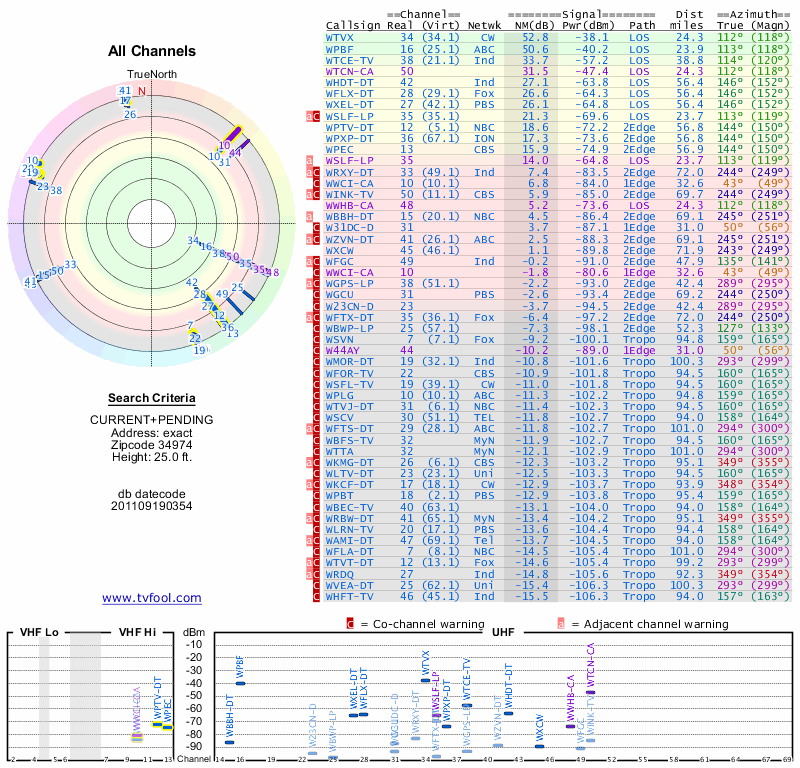Image resolution: width=800 pixels, height=768 pixels.
Task: Click the WHFT-TV callsign
Action: coord(349,596)
